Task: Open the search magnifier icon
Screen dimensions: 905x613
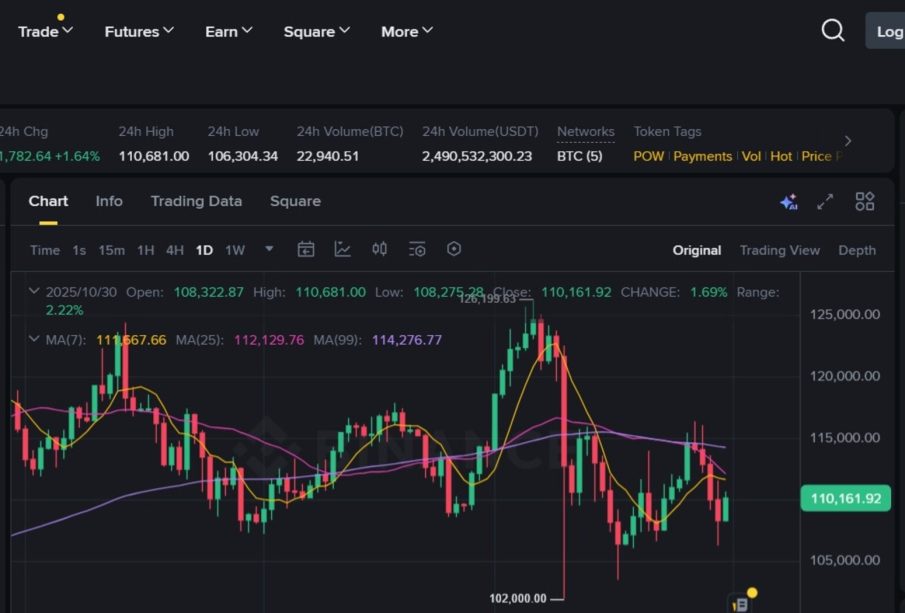Action: (x=833, y=31)
